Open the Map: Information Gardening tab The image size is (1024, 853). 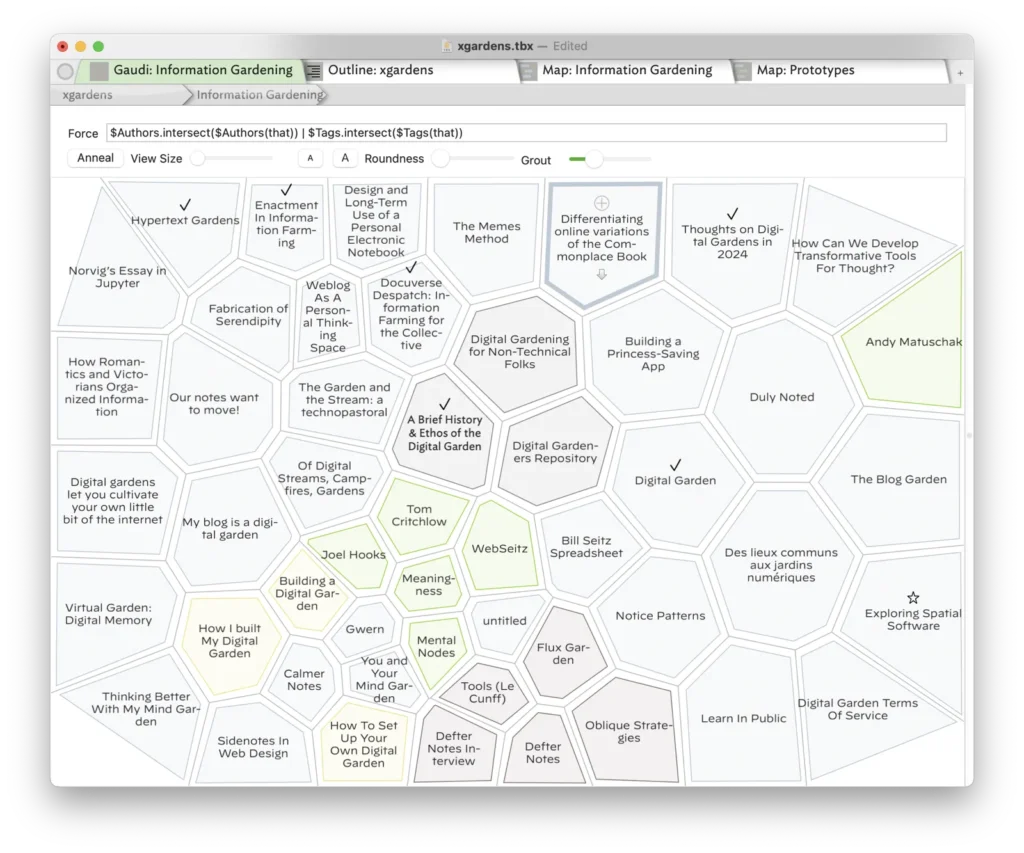626,70
